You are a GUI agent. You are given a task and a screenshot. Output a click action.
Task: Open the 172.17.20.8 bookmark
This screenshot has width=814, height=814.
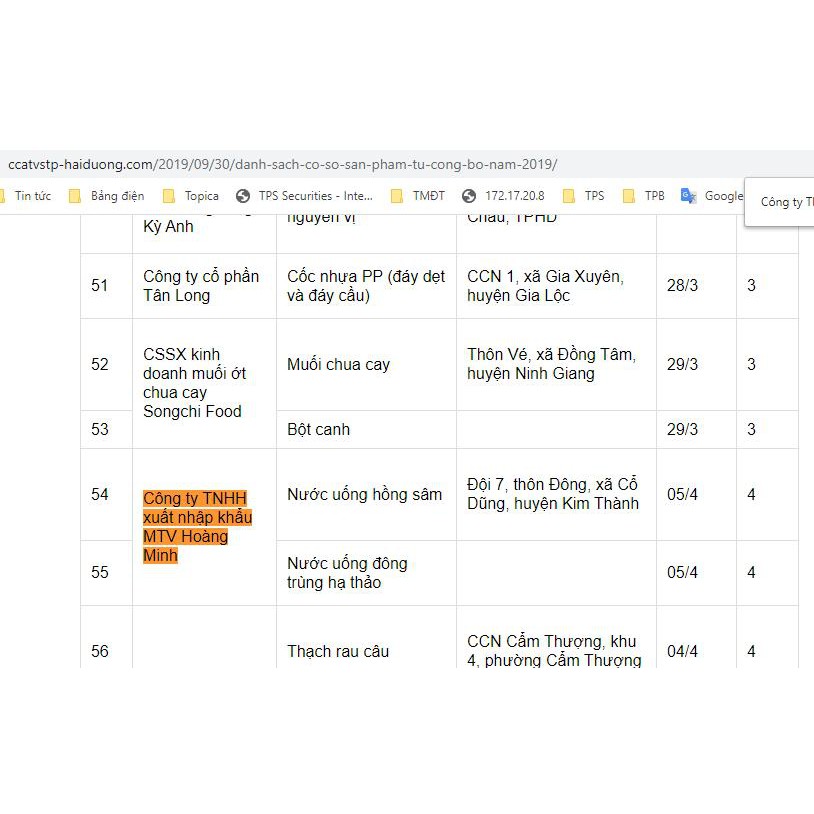click(504, 196)
